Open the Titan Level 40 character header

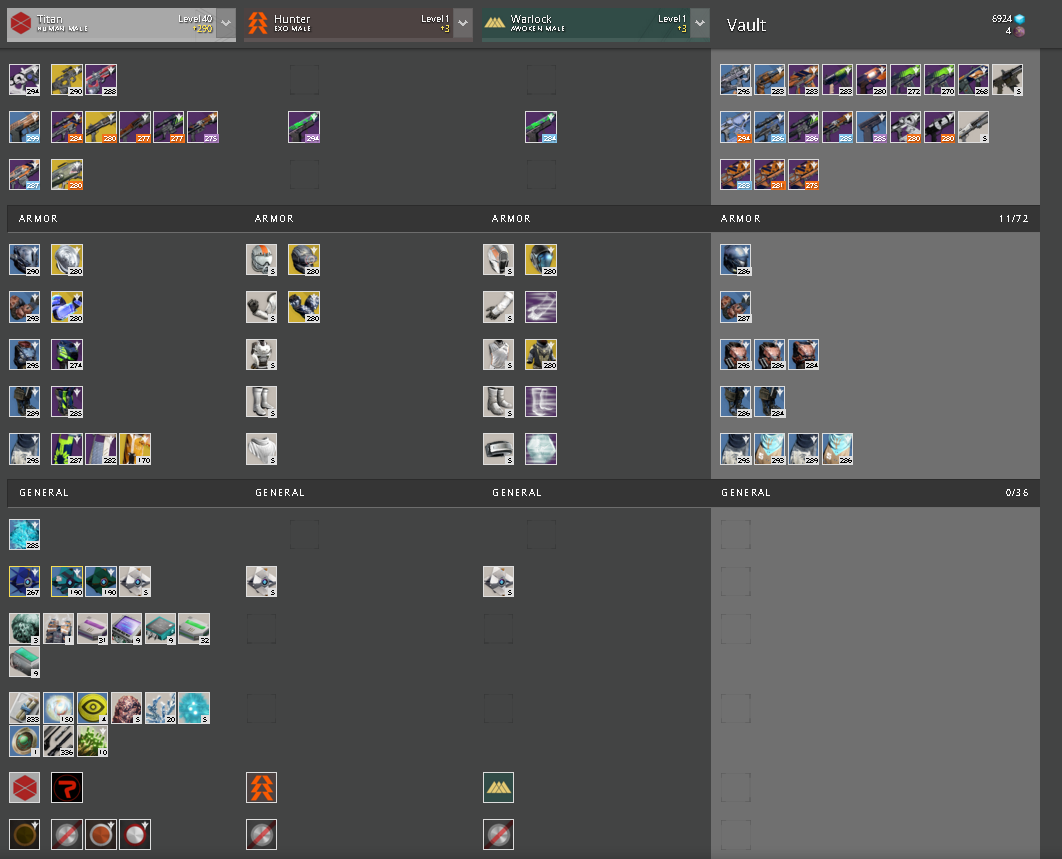tap(112, 24)
